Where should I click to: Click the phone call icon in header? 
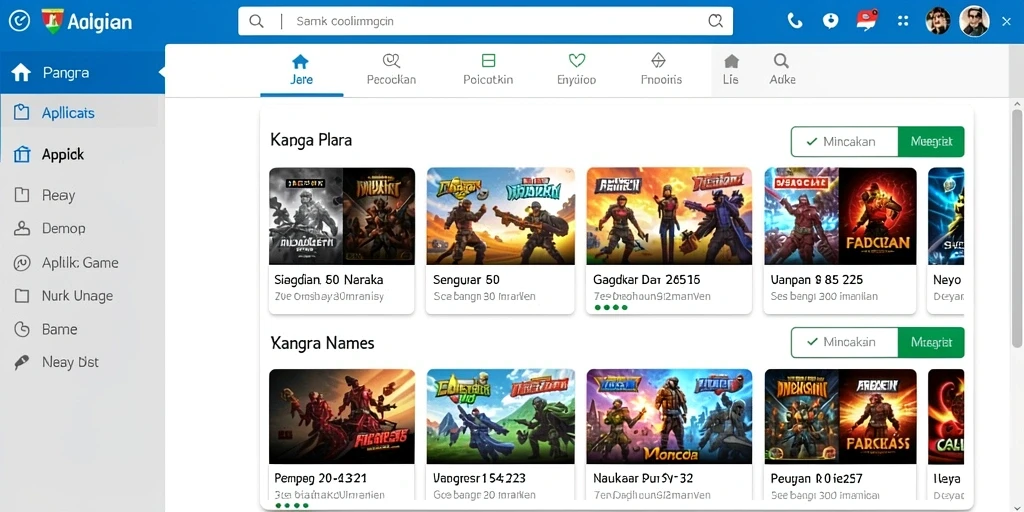pyautogui.click(x=795, y=21)
